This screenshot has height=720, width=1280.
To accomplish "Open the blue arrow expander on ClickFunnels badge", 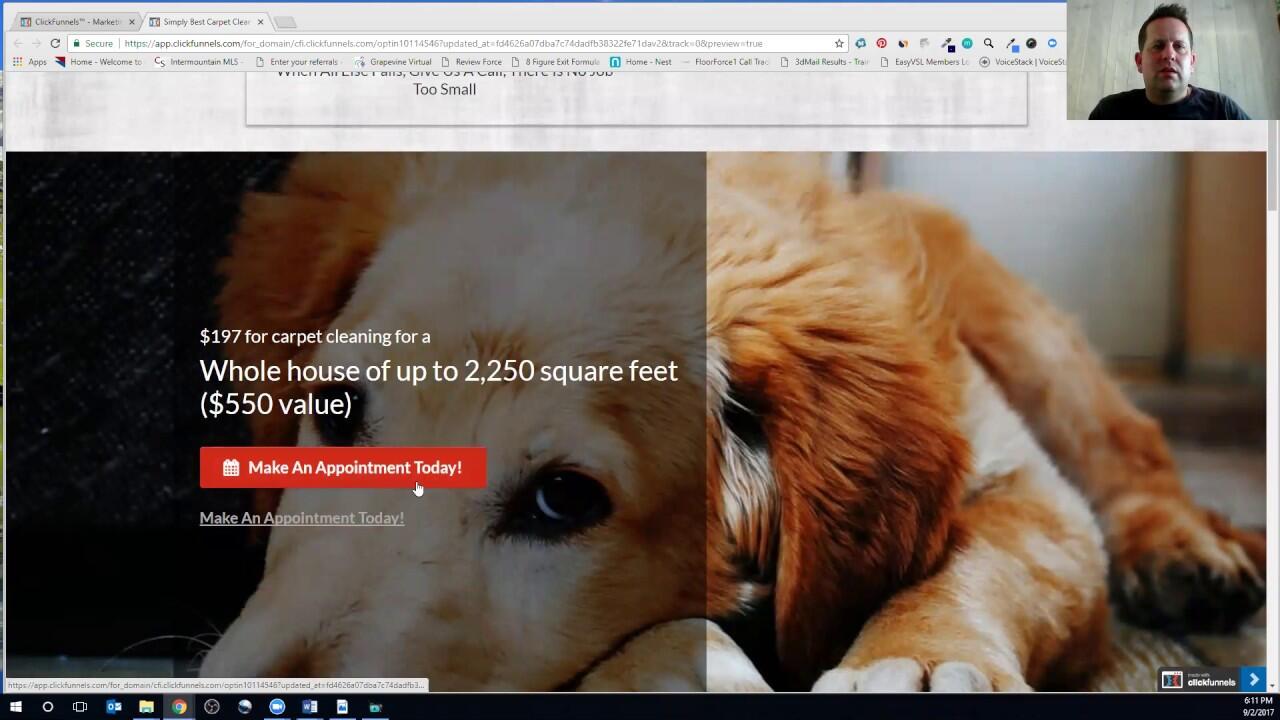I will click(1254, 679).
